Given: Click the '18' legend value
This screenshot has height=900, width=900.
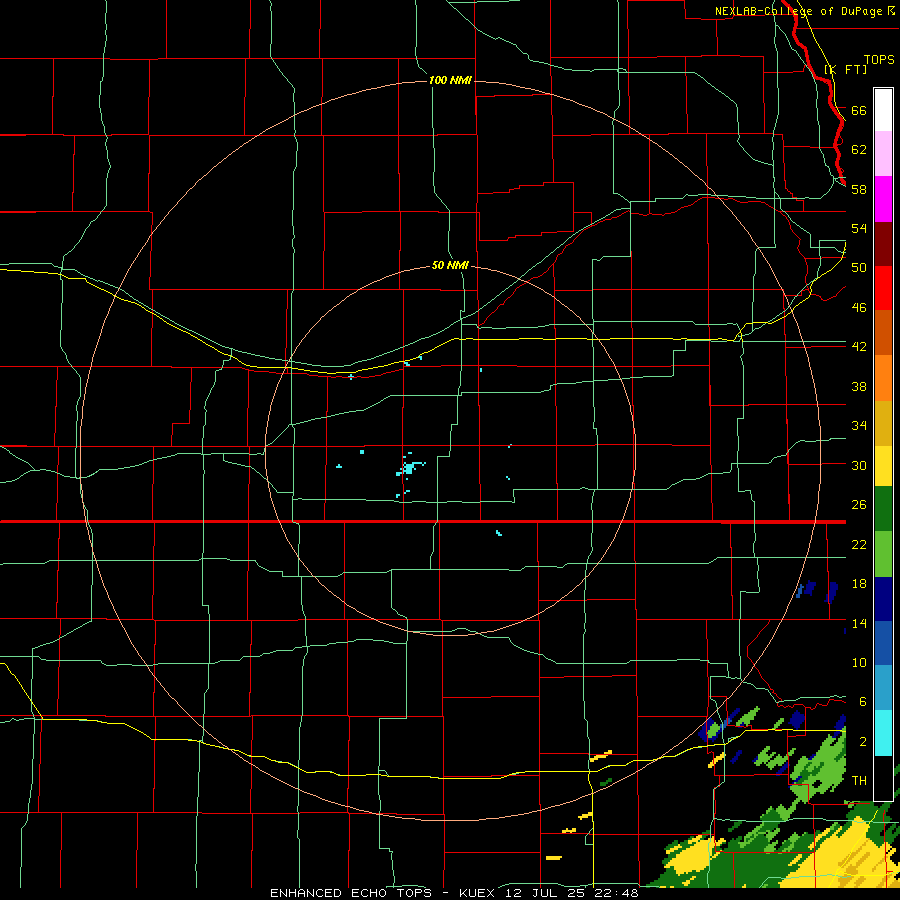Looking at the screenshot, I should (859, 584).
